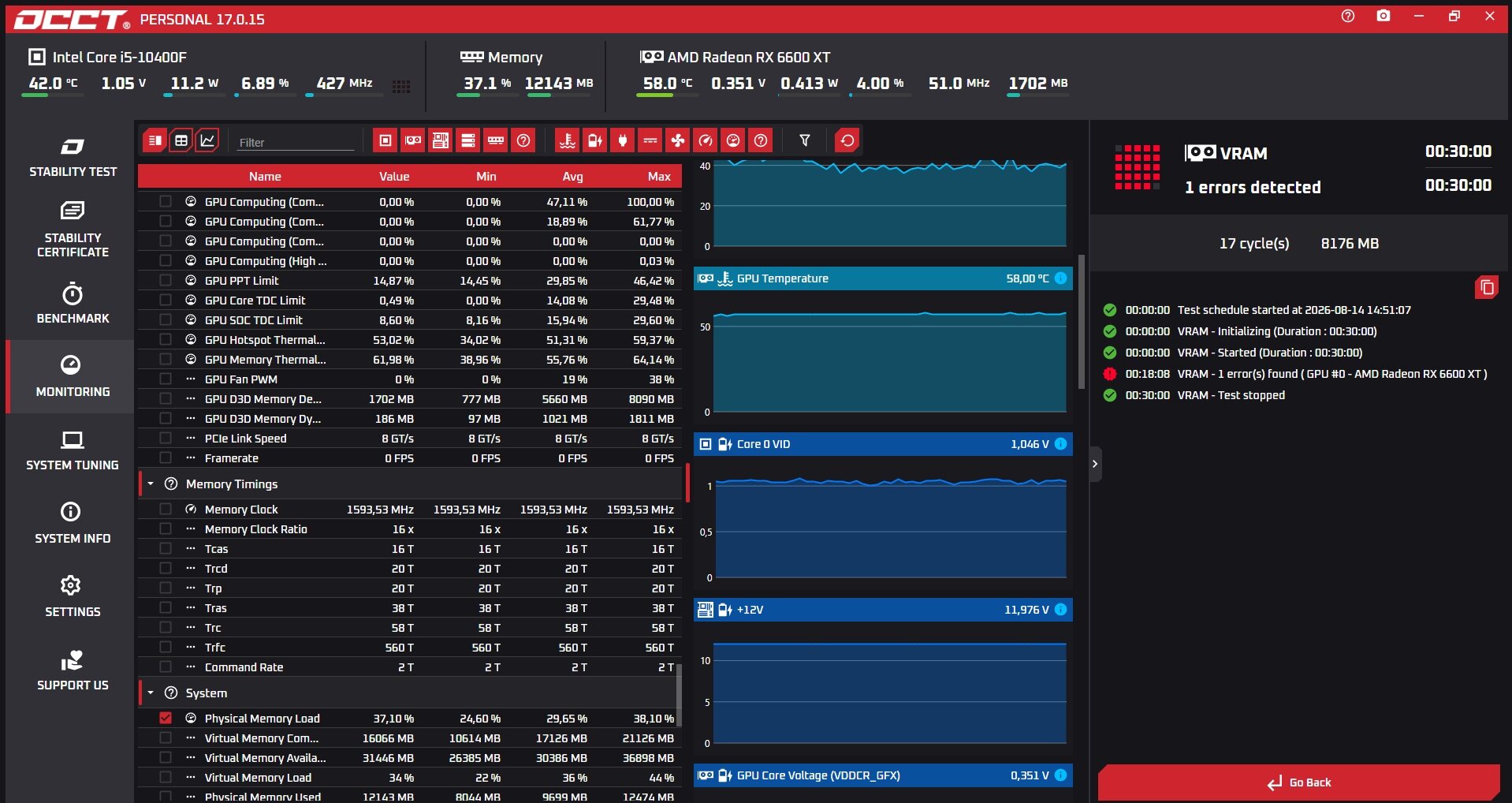Viewport: 1512px width, 803px height.
Task: Open info for the GPU Core Voltage graph
Action: 1061,775
